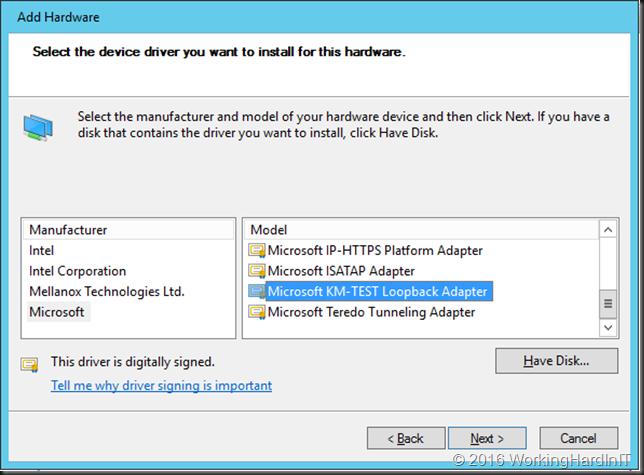The image size is (644, 475).
Task: Select Mellanox Technologies Ltd. manufacturer
Action: coord(107,291)
